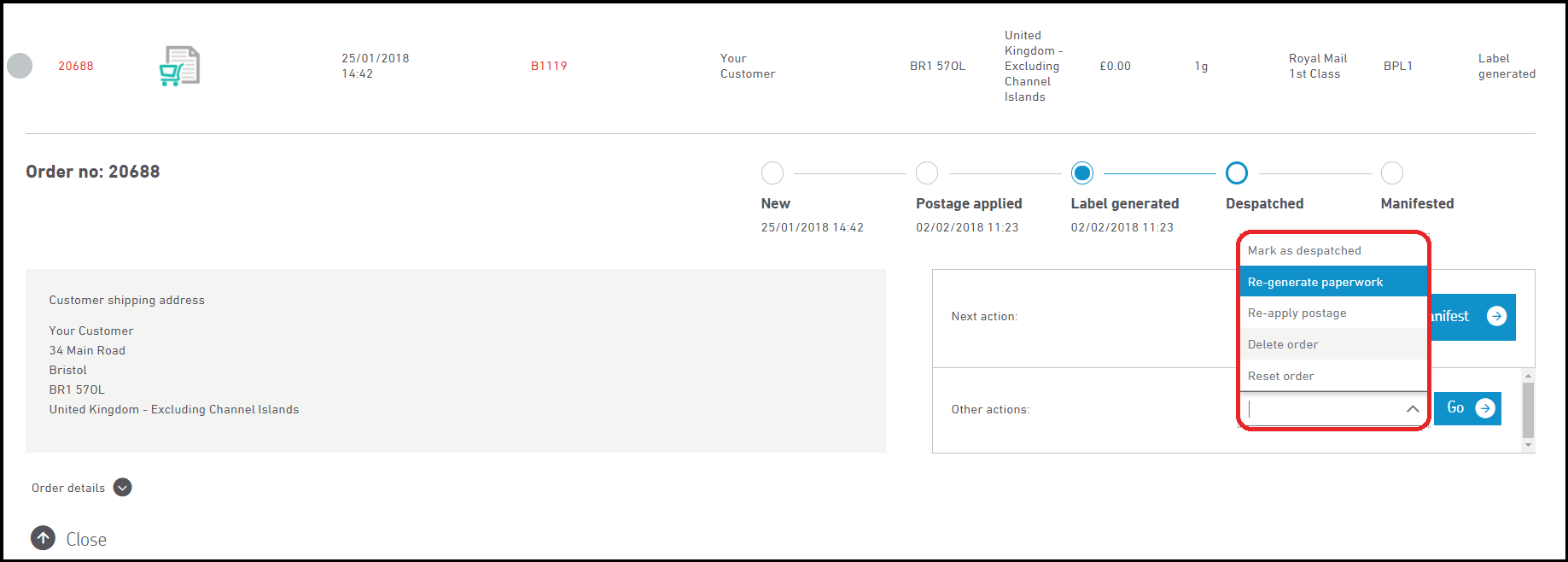Expand Order details with the chevron icon
1568x562 pixels.
coord(123,488)
